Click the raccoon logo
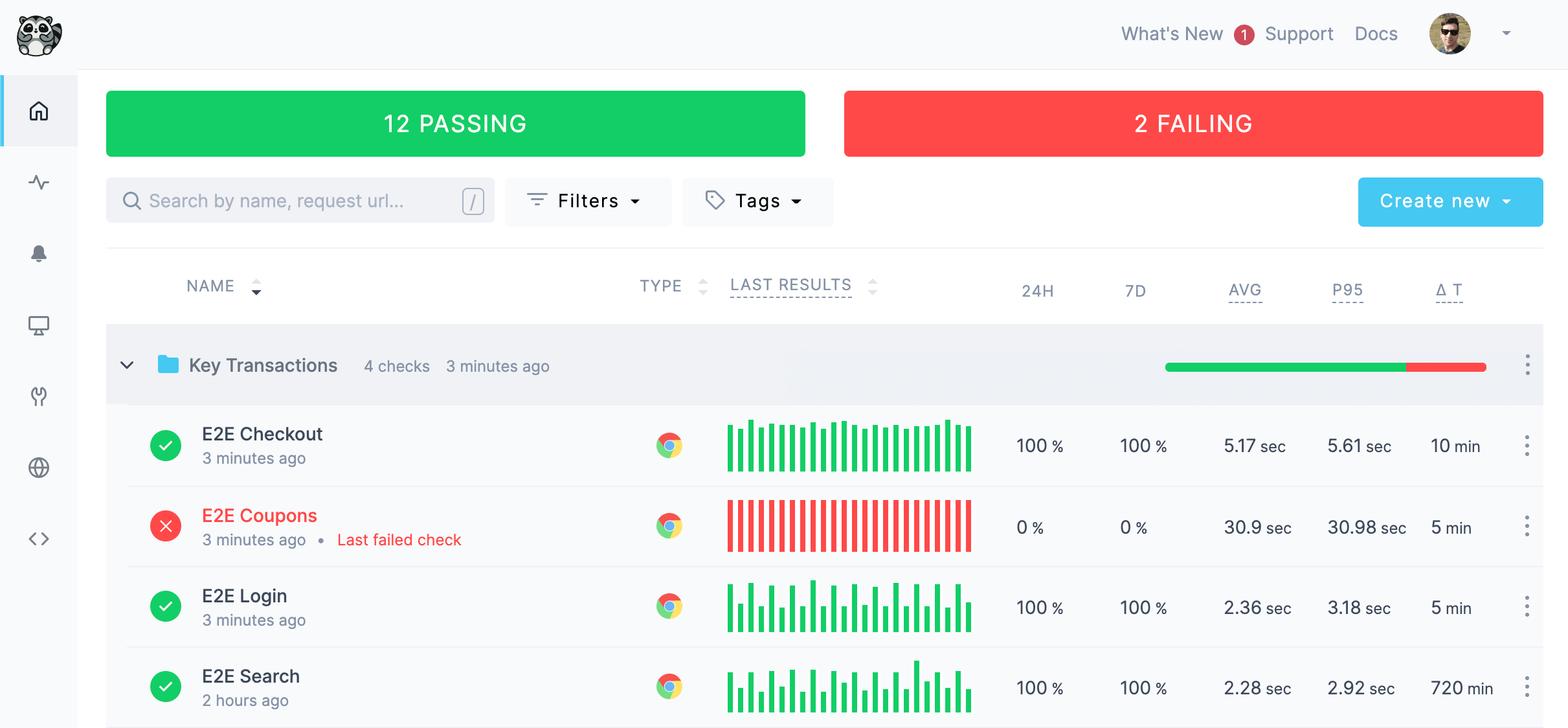 pyautogui.click(x=39, y=35)
